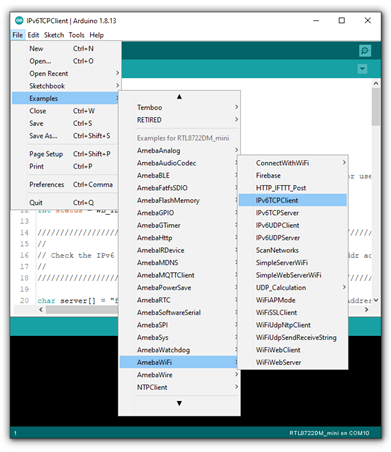Choose Save As... in the File menu
391x452 pixels.
(x=65, y=136)
